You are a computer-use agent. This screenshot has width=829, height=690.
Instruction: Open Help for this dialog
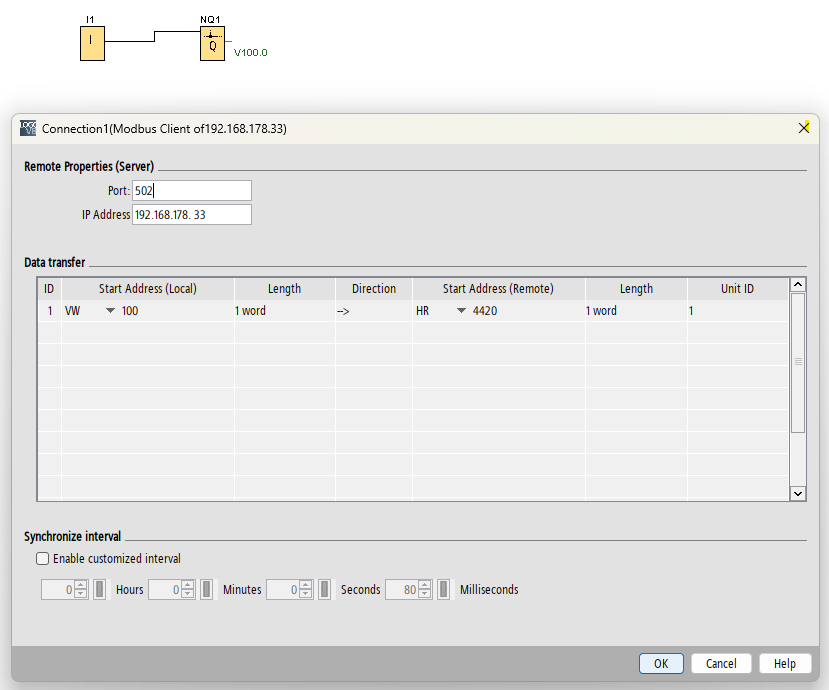(x=785, y=663)
